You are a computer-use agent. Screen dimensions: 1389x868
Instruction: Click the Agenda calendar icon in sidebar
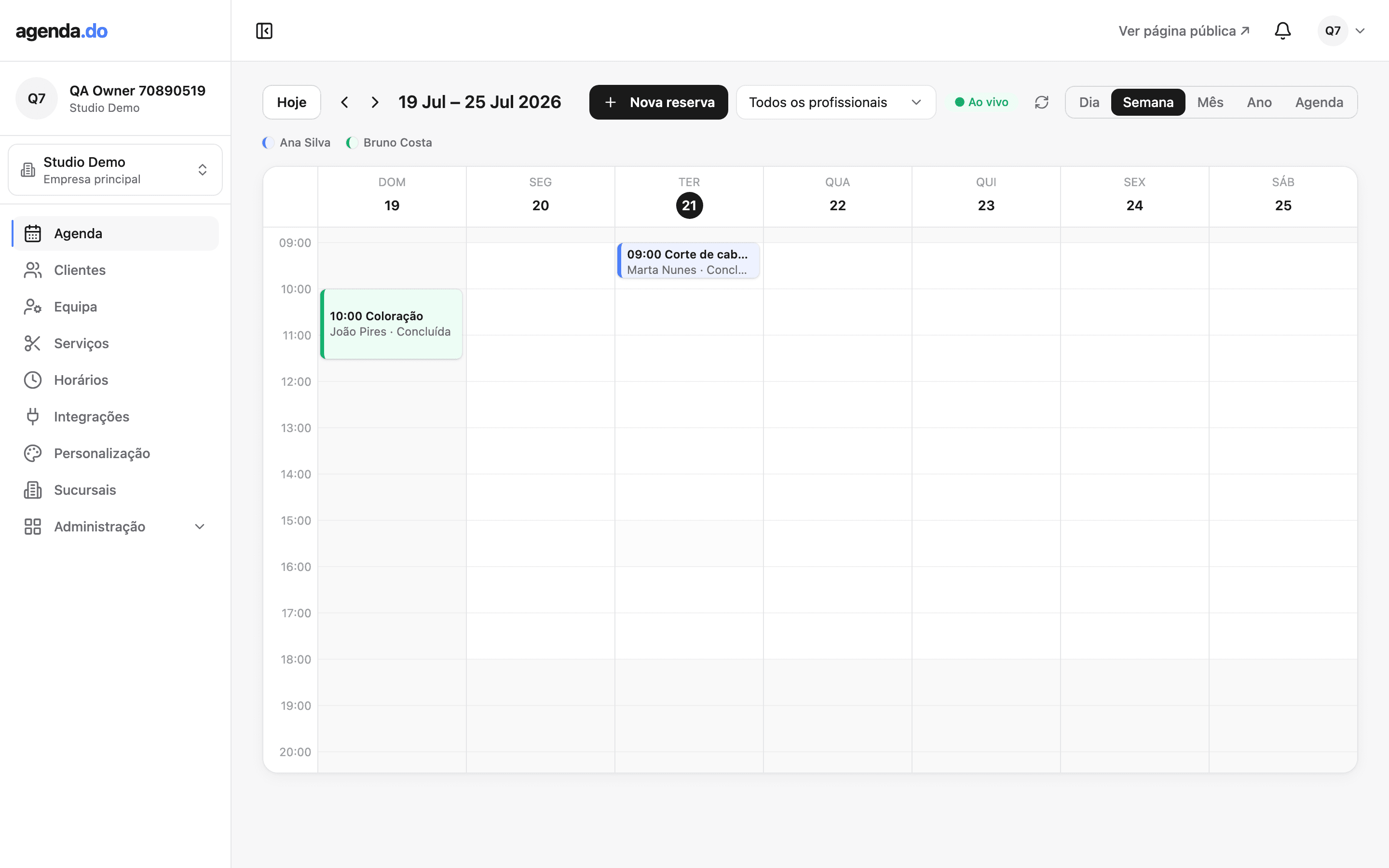[33, 234]
